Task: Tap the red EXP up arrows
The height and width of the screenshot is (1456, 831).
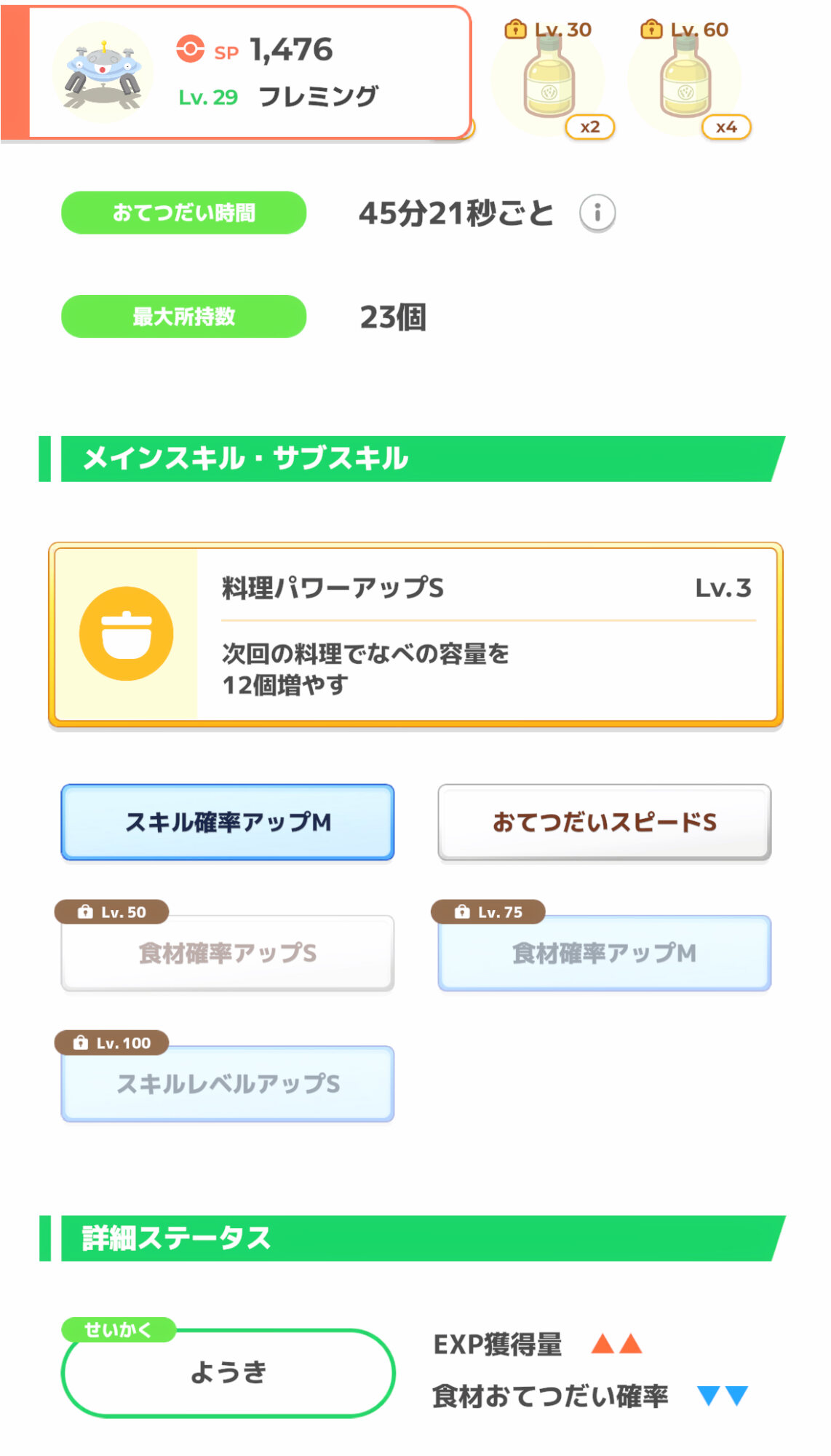Action: click(617, 1344)
